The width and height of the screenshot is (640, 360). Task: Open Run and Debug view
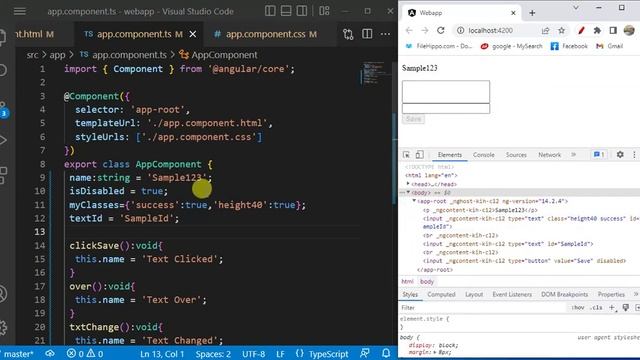click(x=3, y=140)
